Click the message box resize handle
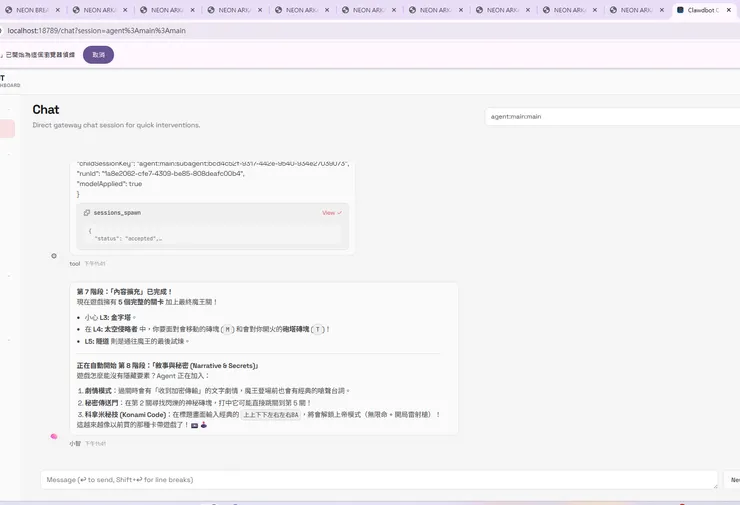This screenshot has height=505, width=740. (715, 486)
